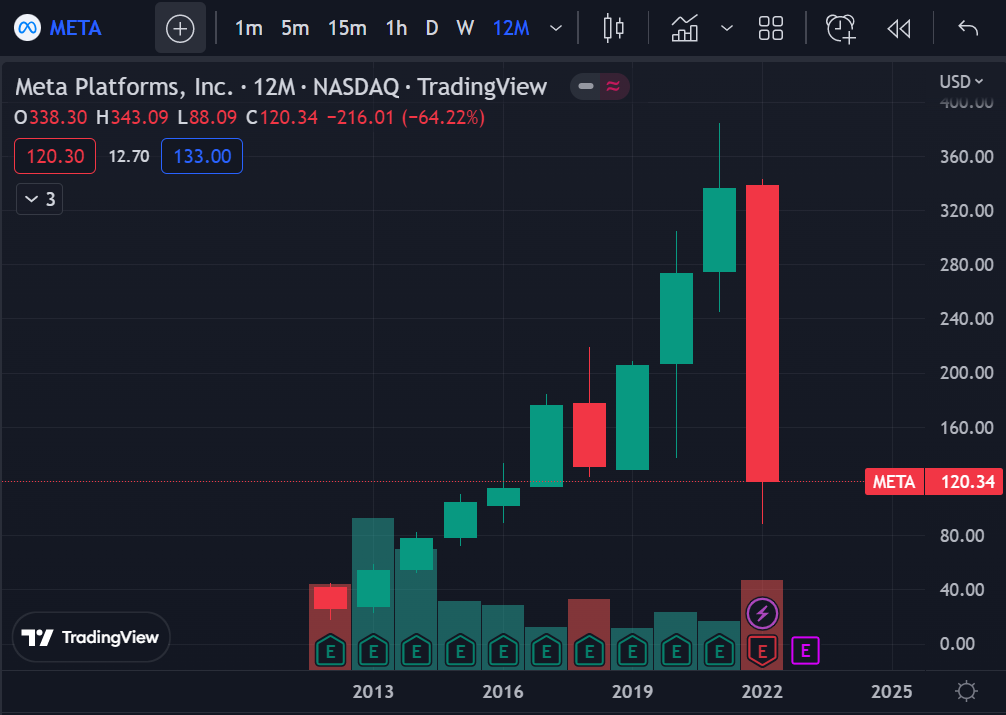Open the purple lightning event marker
1006x715 pixels.
coord(762,614)
